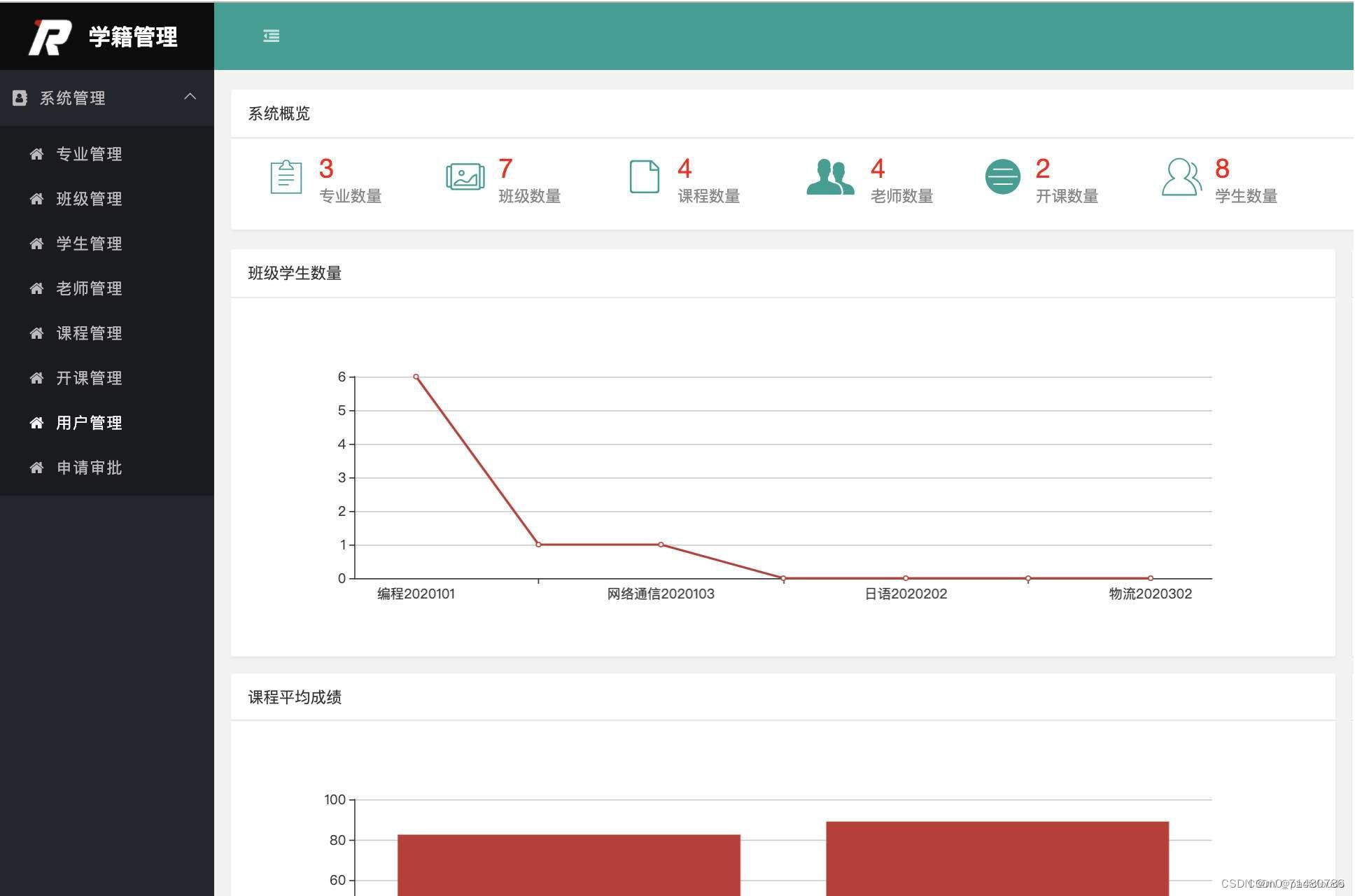The height and width of the screenshot is (896, 1355).
Task: Click the user outline icon for 学生数量
Action: (x=1181, y=177)
